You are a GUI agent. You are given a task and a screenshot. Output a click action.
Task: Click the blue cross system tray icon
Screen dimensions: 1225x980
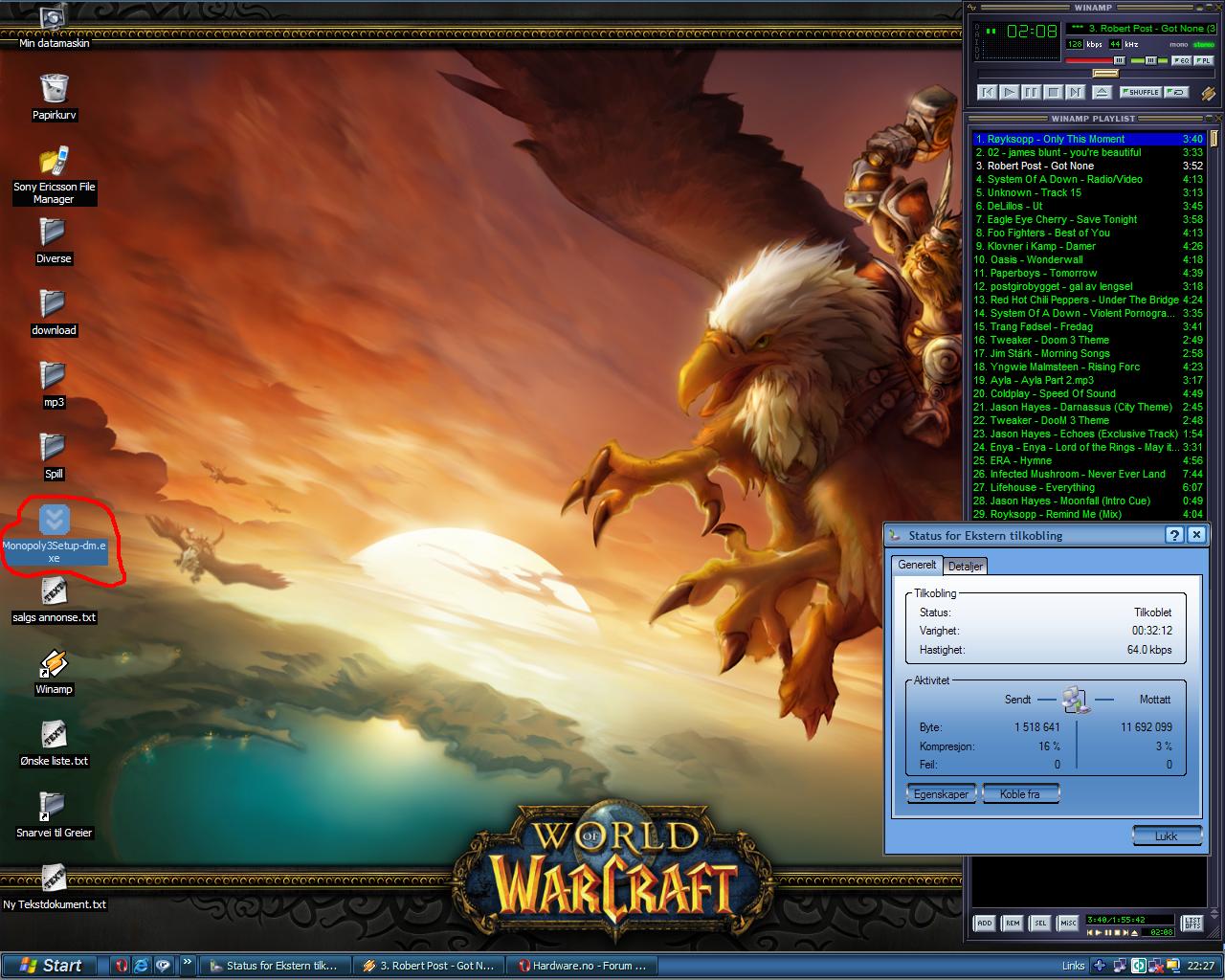[1100, 966]
